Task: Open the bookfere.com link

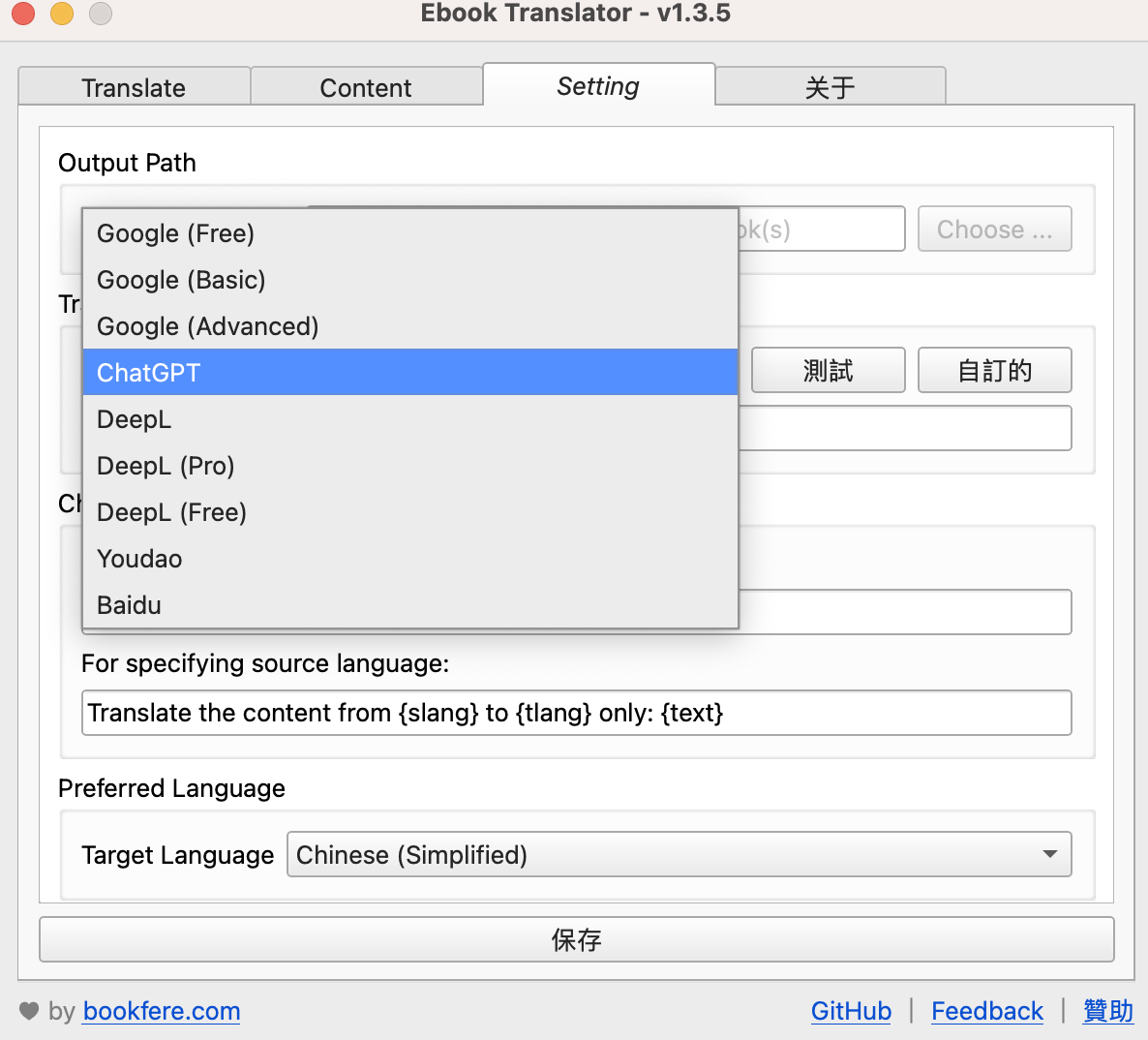Action: [x=162, y=1011]
